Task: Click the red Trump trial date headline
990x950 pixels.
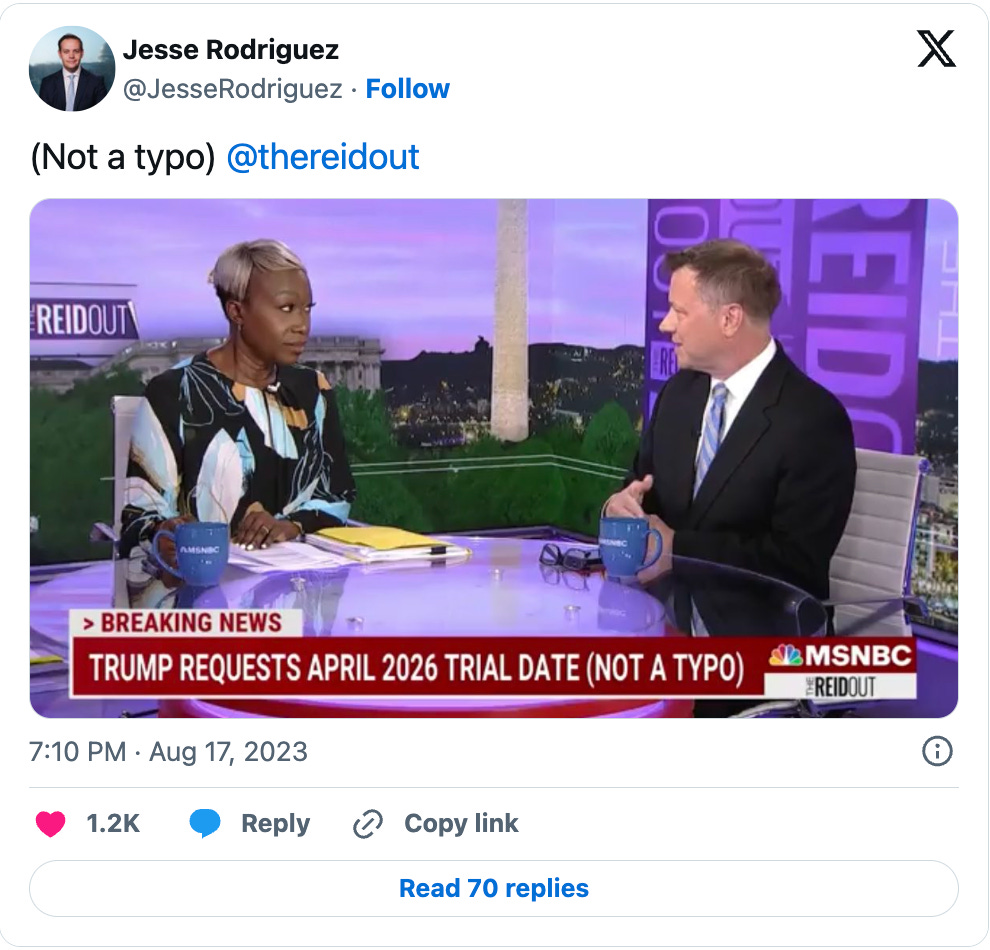Action: click(417, 668)
